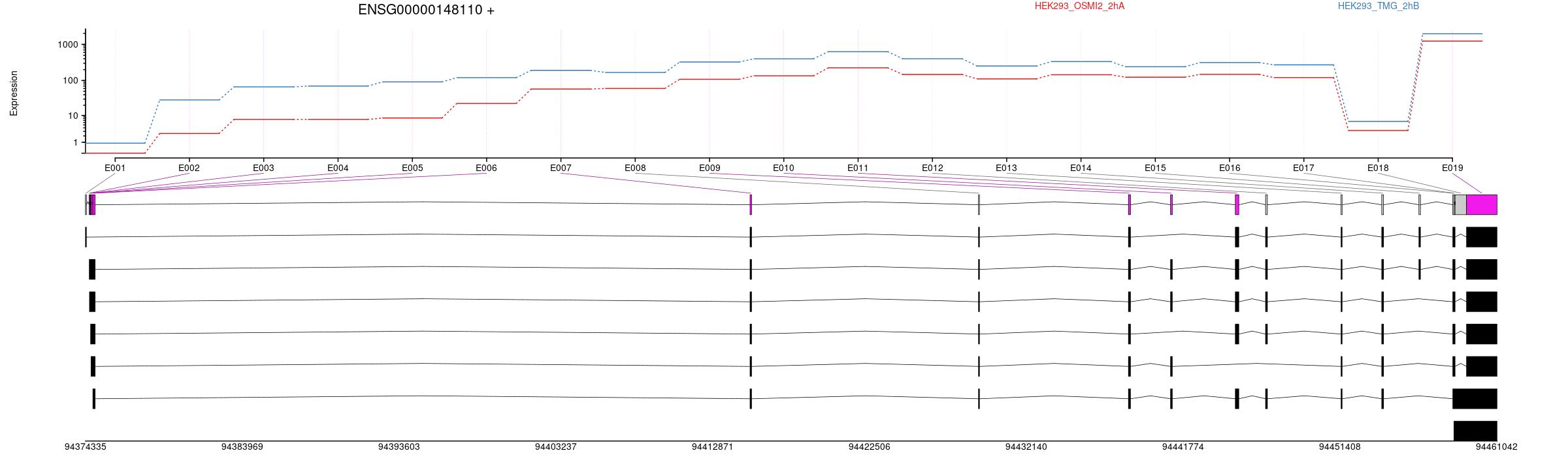1568x457 pixels.
Task: Select exon label E002
Action: pos(189,168)
